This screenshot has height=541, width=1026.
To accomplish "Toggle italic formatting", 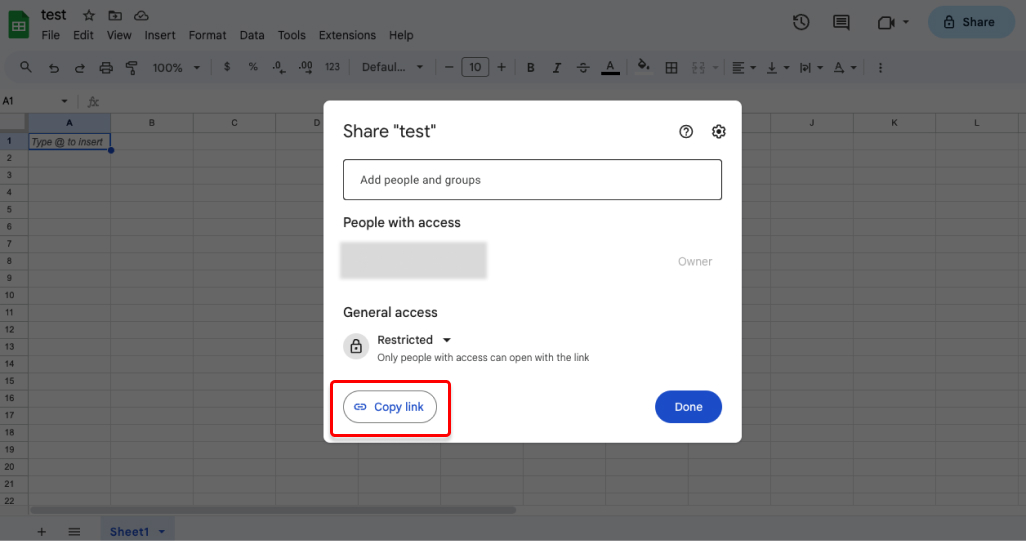I will tap(557, 67).
